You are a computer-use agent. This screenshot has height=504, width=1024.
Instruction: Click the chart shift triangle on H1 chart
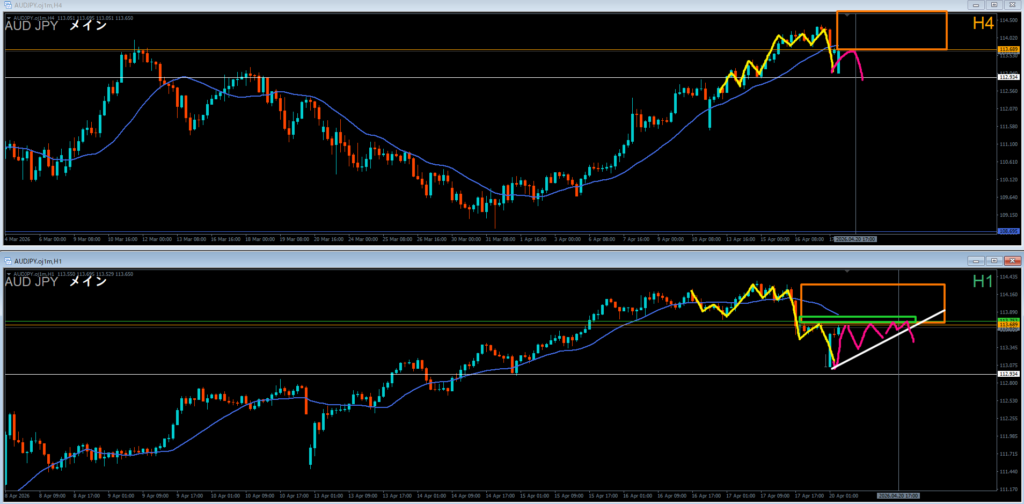tap(847, 271)
